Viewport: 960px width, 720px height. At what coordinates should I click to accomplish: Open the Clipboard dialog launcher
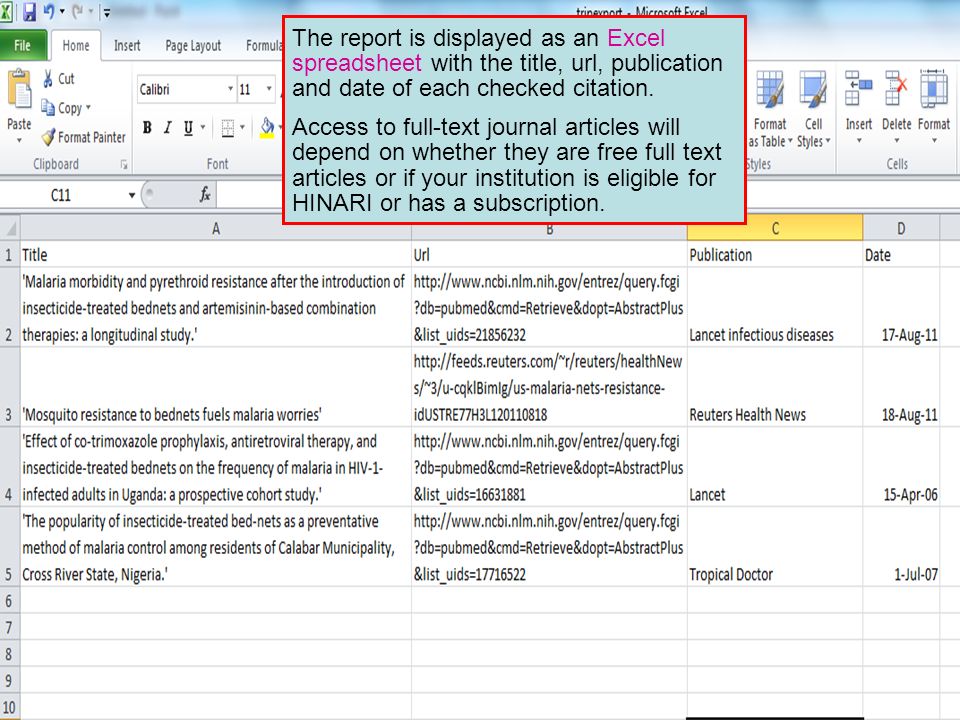click(124, 164)
